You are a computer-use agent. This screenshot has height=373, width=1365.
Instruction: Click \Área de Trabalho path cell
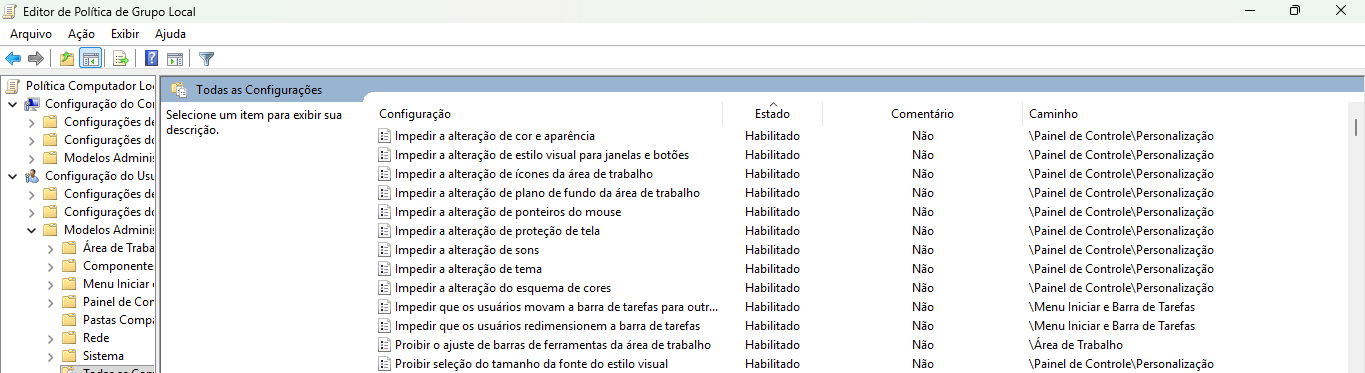(x=1075, y=344)
